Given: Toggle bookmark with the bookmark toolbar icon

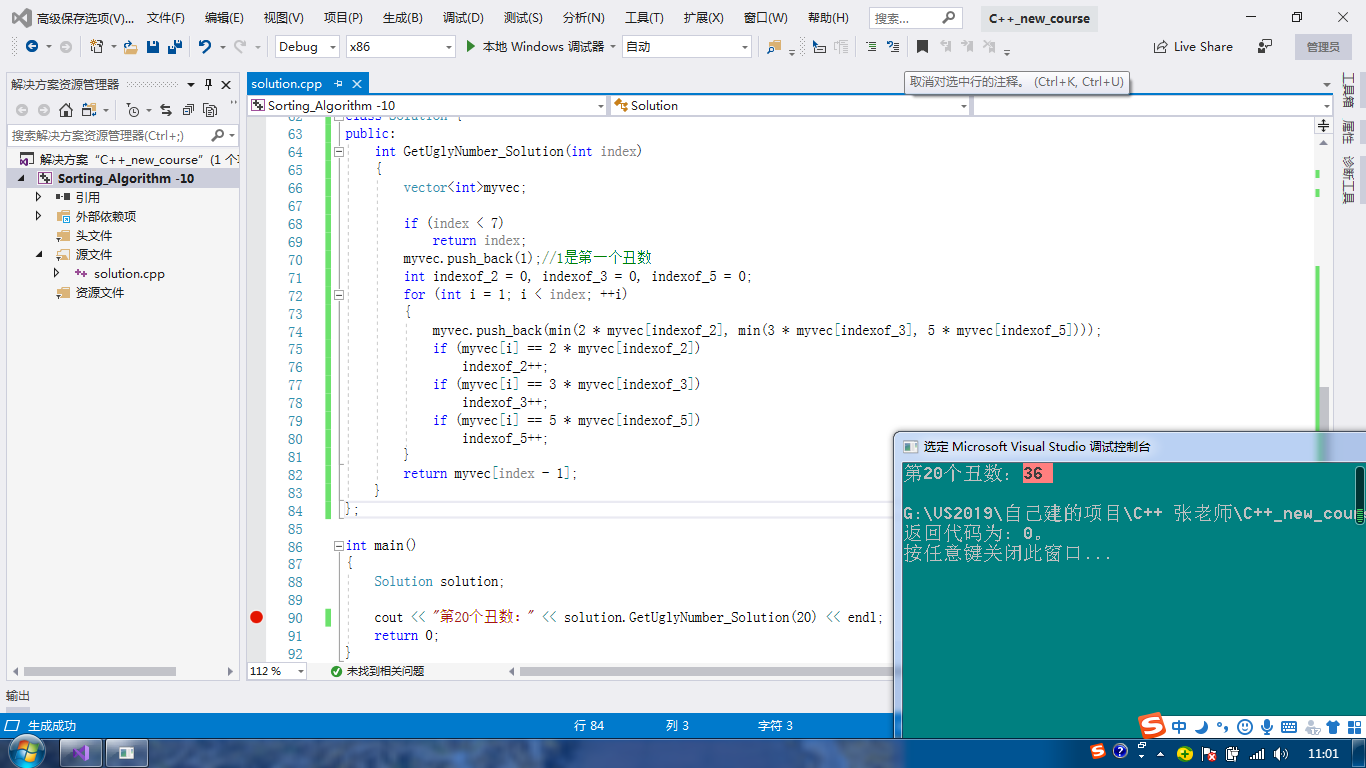Looking at the screenshot, I should (922, 47).
